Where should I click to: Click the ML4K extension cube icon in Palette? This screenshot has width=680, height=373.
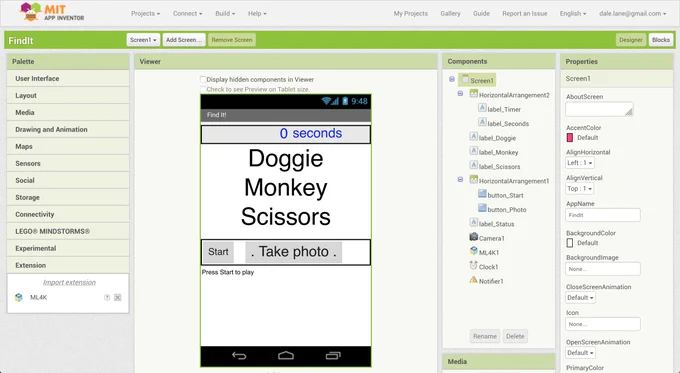[x=19, y=298]
